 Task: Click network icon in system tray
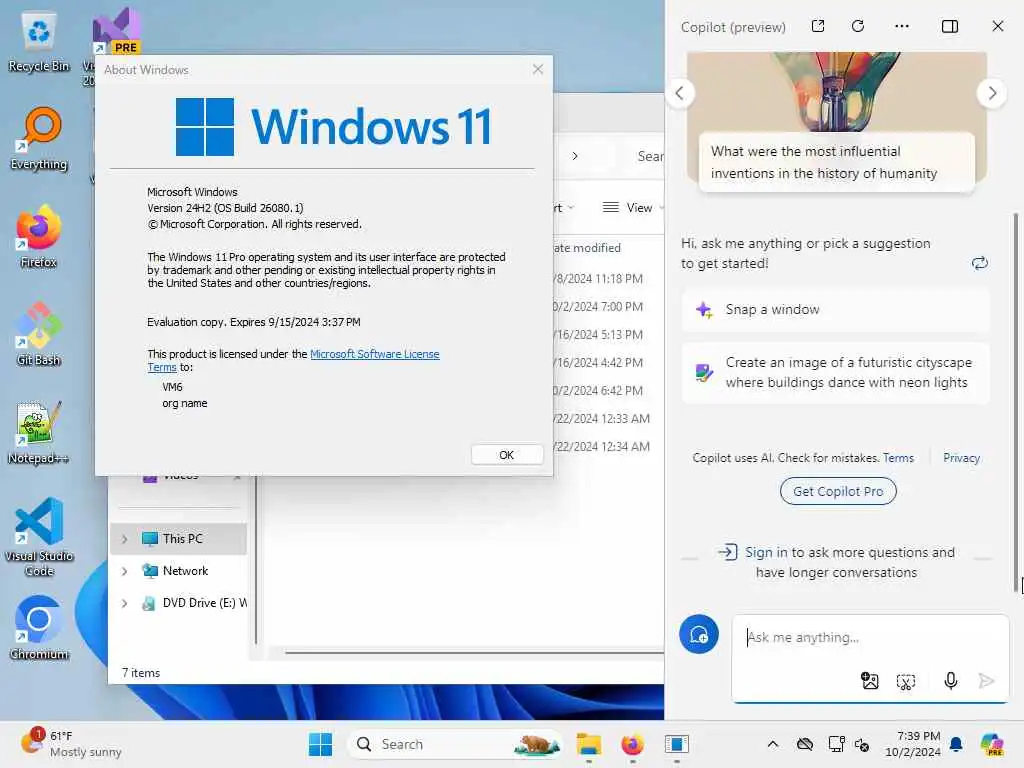(836, 744)
